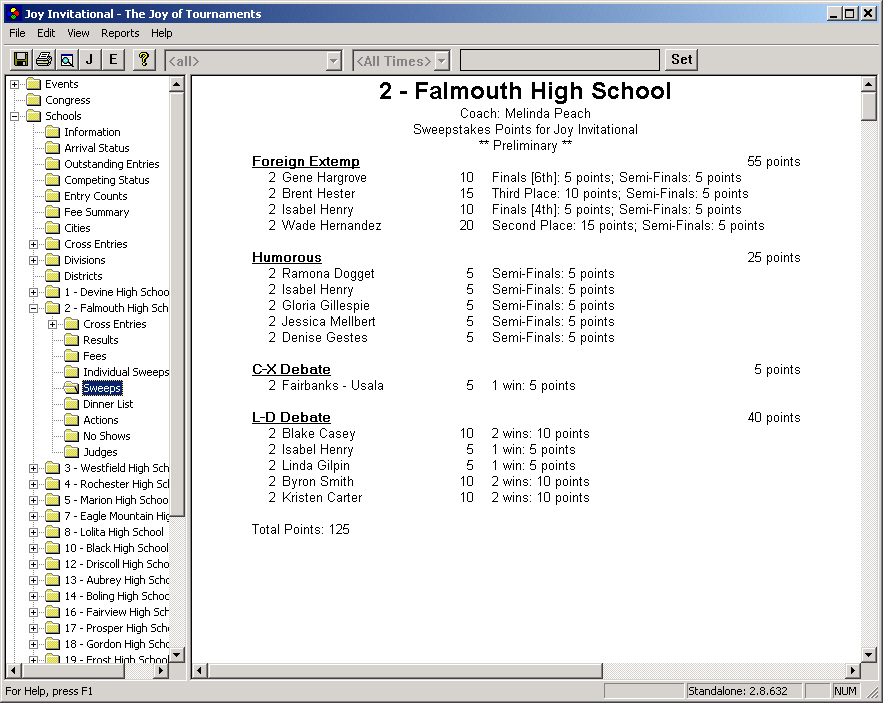The image size is (883, 703).
Task: Select the Dinner List item in the tree
Action: pyautogui.click(x=110, y=403)
